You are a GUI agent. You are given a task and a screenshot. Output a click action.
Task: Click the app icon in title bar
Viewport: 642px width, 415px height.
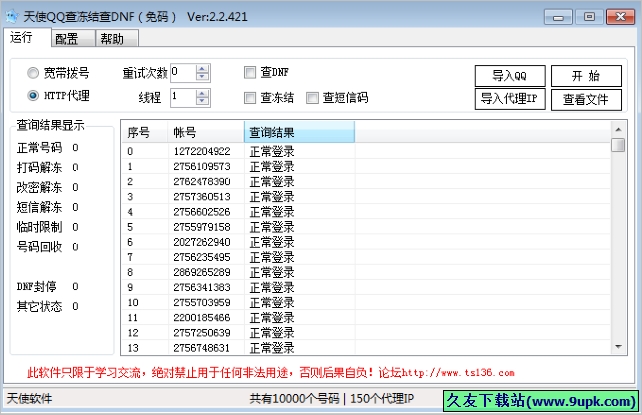(x=12, y=16)
